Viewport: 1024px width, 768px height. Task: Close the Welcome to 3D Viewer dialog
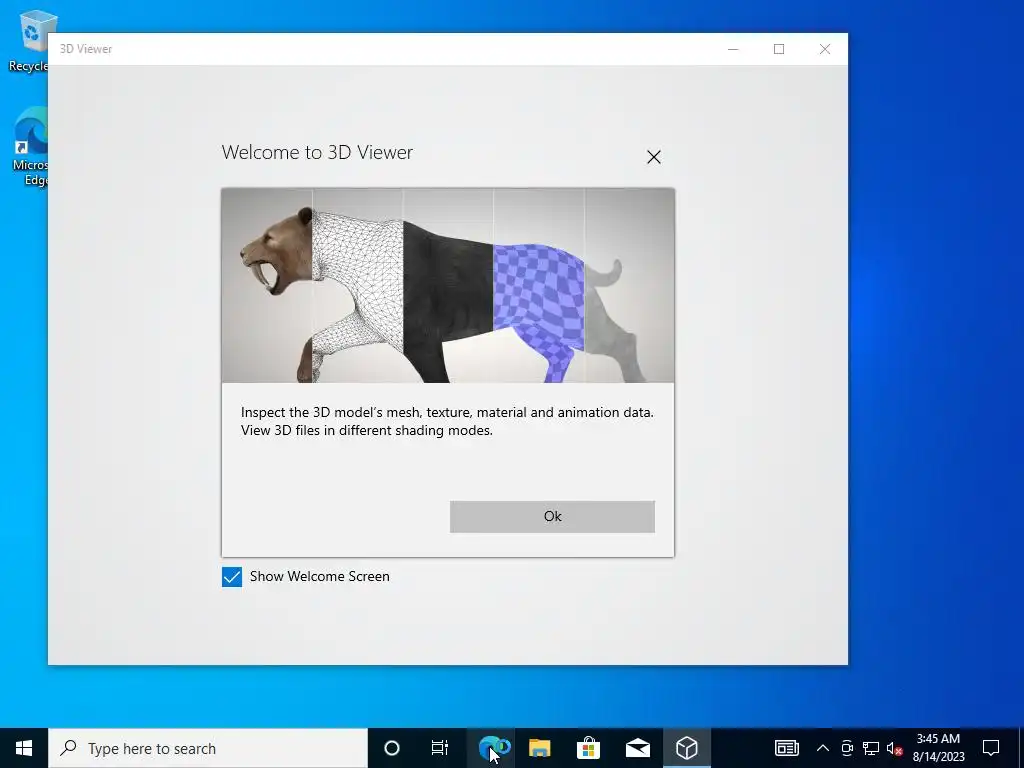654,157
